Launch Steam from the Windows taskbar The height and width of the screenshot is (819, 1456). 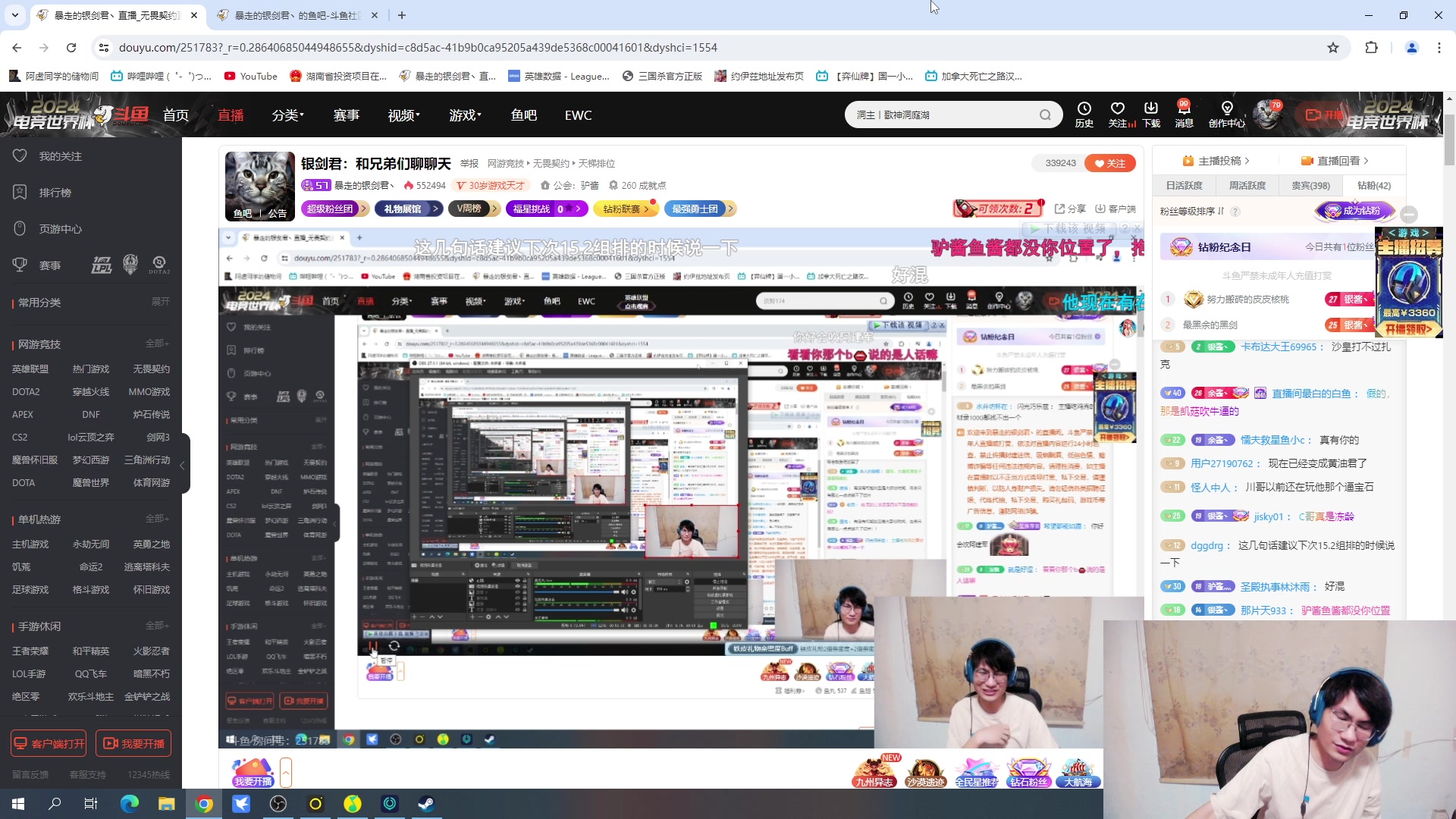coord(427,803)
